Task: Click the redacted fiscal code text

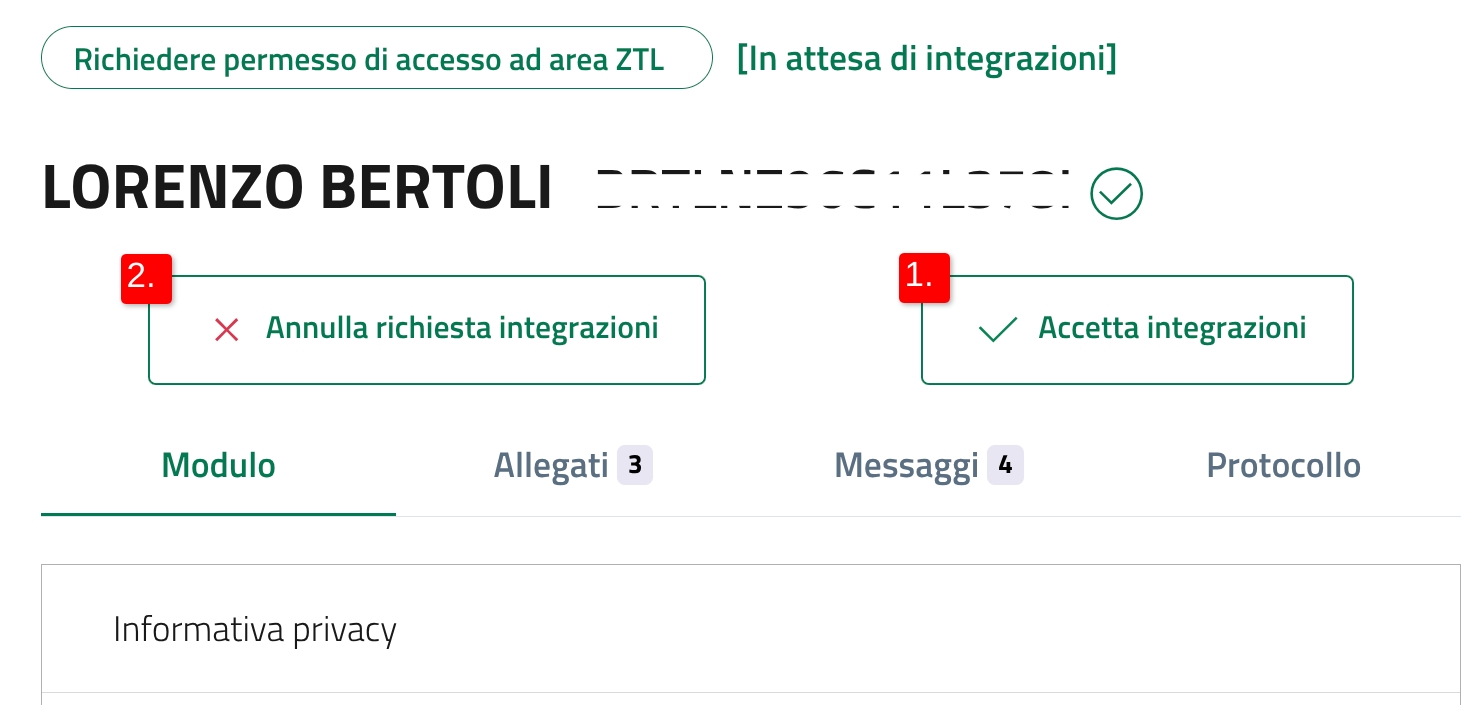Action: (x=834, y=190)
